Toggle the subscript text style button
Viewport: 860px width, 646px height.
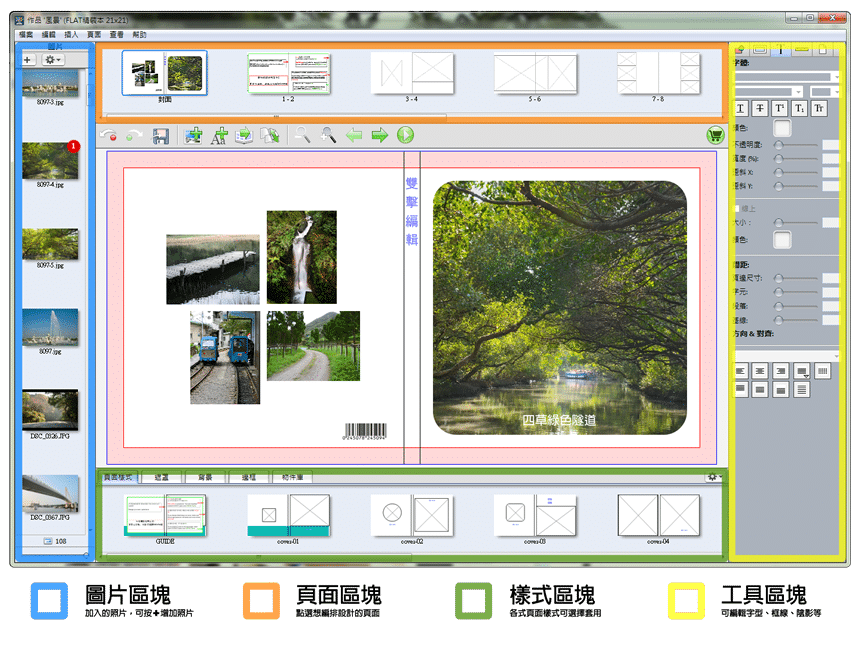click(x=799, y=109)
